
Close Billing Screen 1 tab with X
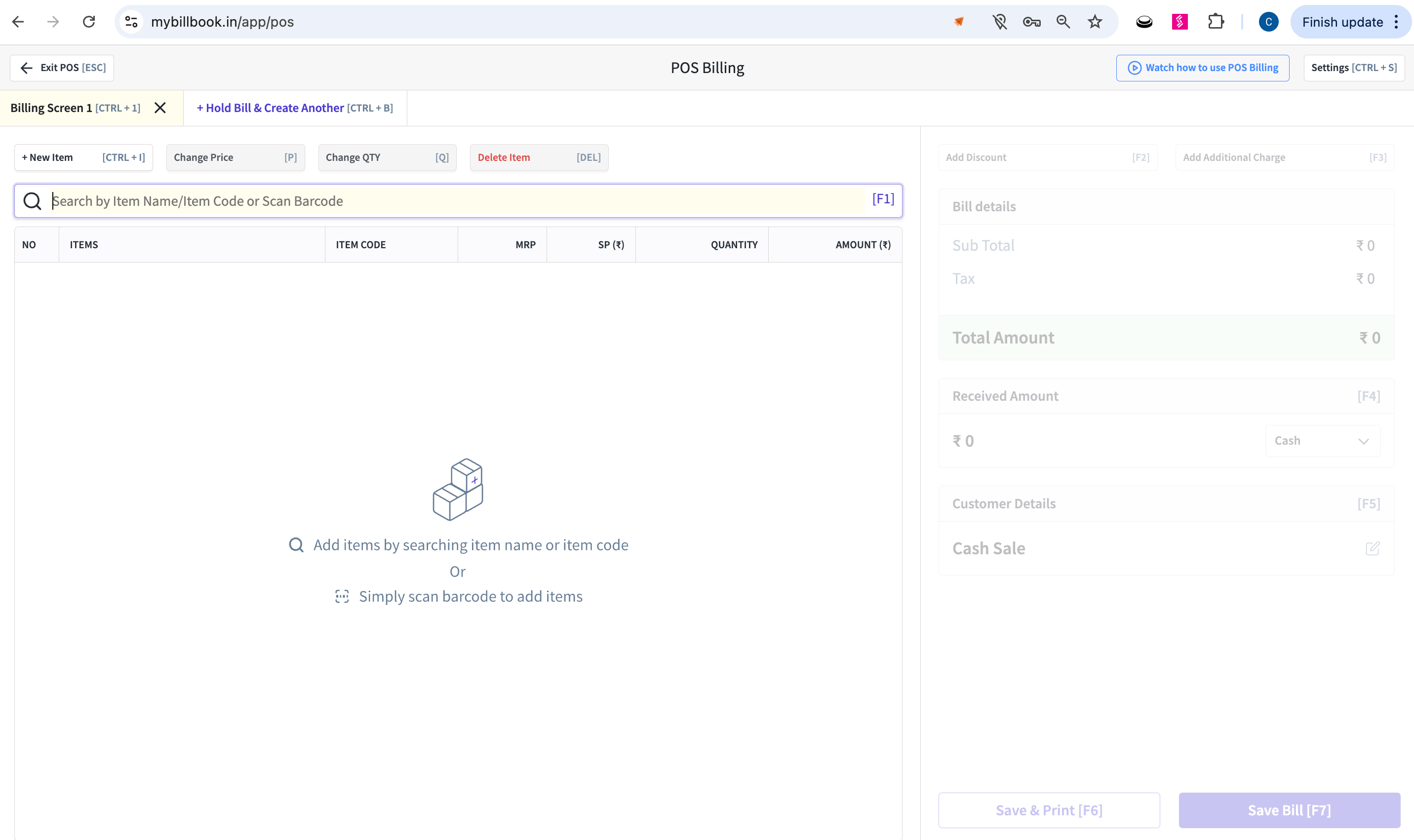(x=160, y=108)
